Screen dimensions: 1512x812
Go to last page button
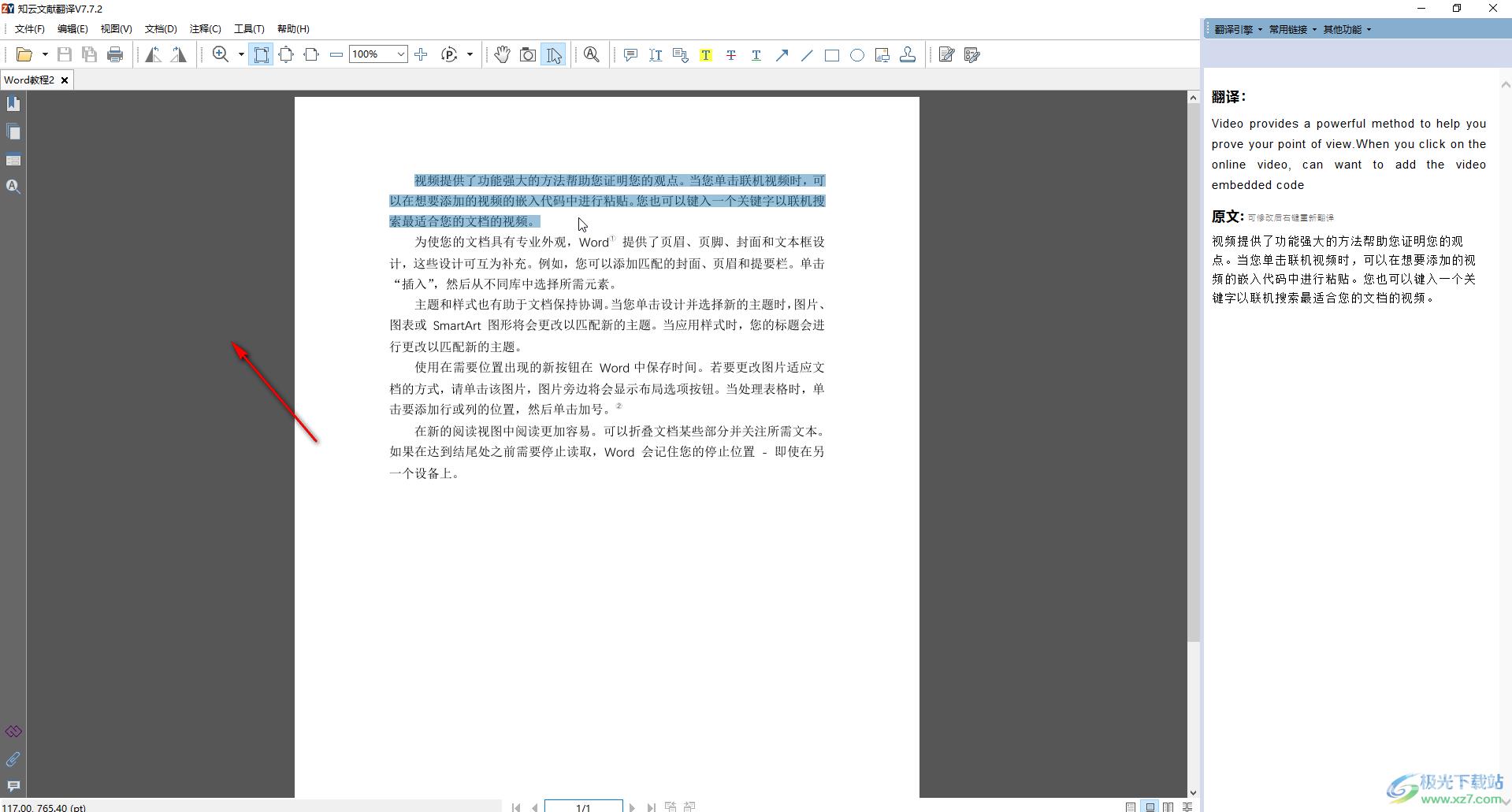click(x=651, y=806)
